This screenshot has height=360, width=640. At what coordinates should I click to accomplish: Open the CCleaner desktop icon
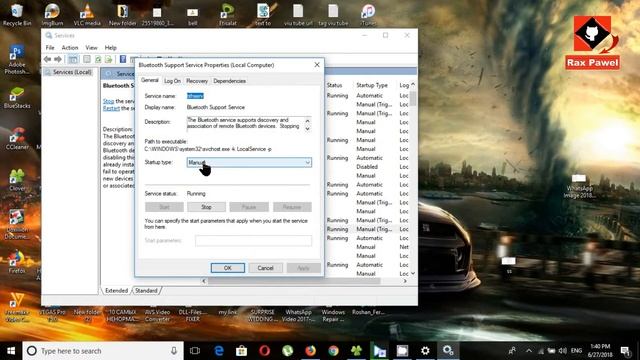(17, 139)
